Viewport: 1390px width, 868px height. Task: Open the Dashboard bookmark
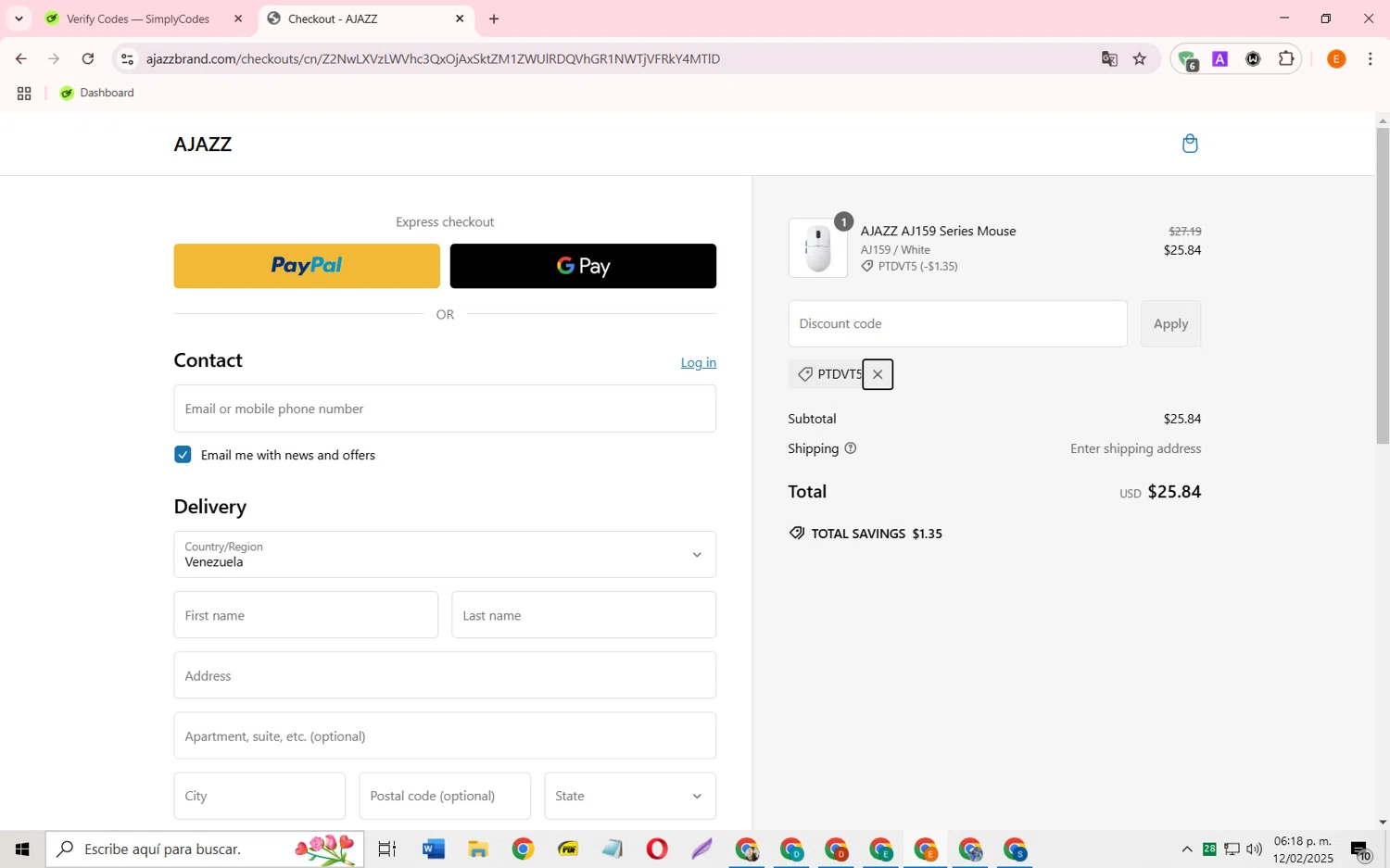(96, 93)
